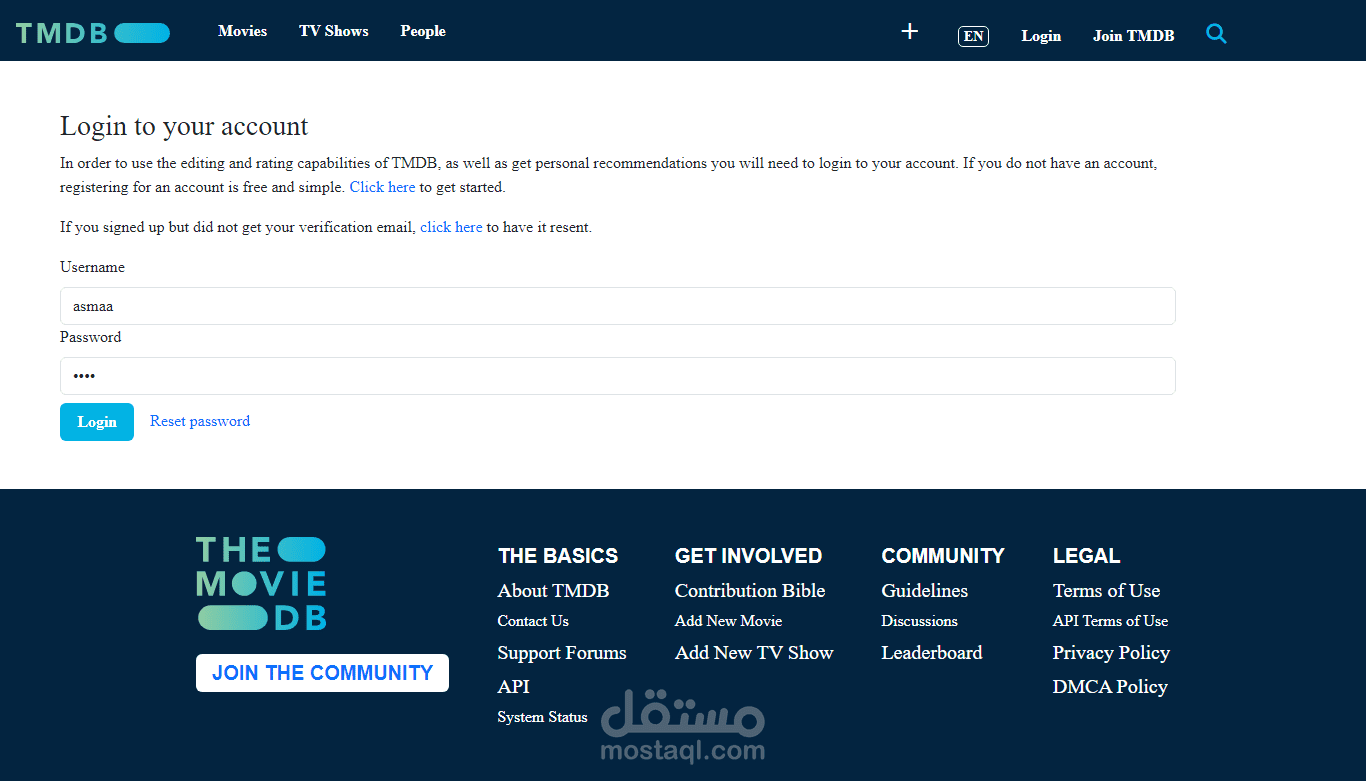The image size is (1366, 781).
Task: Open Support Forums footer link
Action: pos(562,653)
